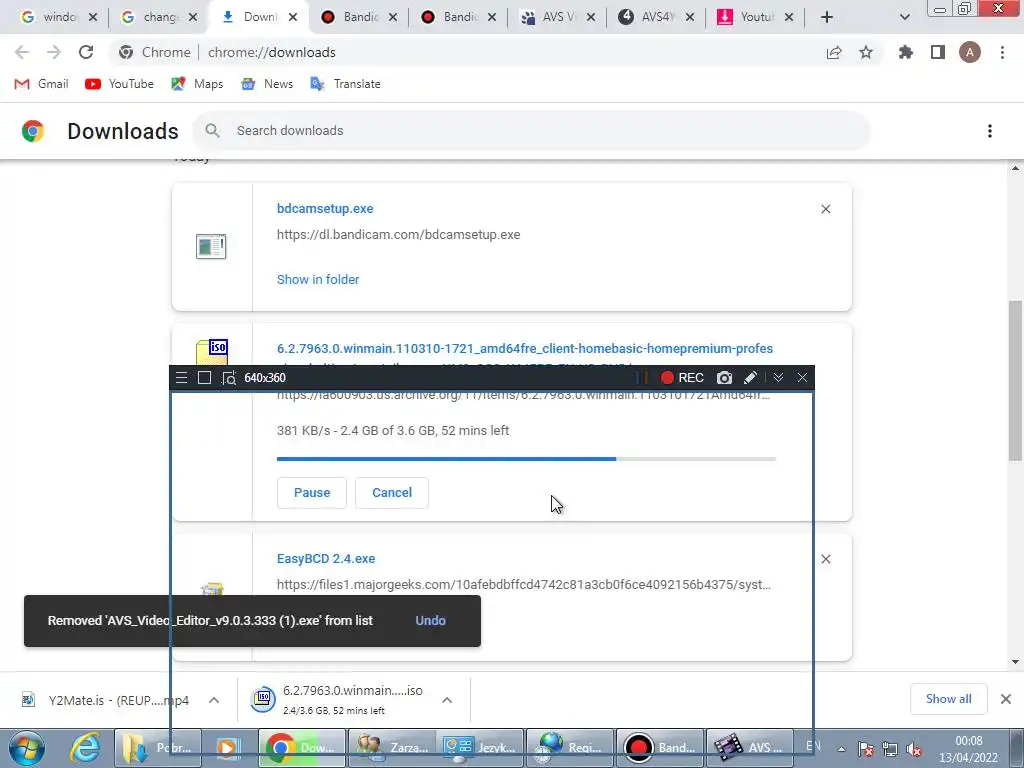Take a screenshot with Bandicam camera icon
1024x768 pixels.
point(724,377)
